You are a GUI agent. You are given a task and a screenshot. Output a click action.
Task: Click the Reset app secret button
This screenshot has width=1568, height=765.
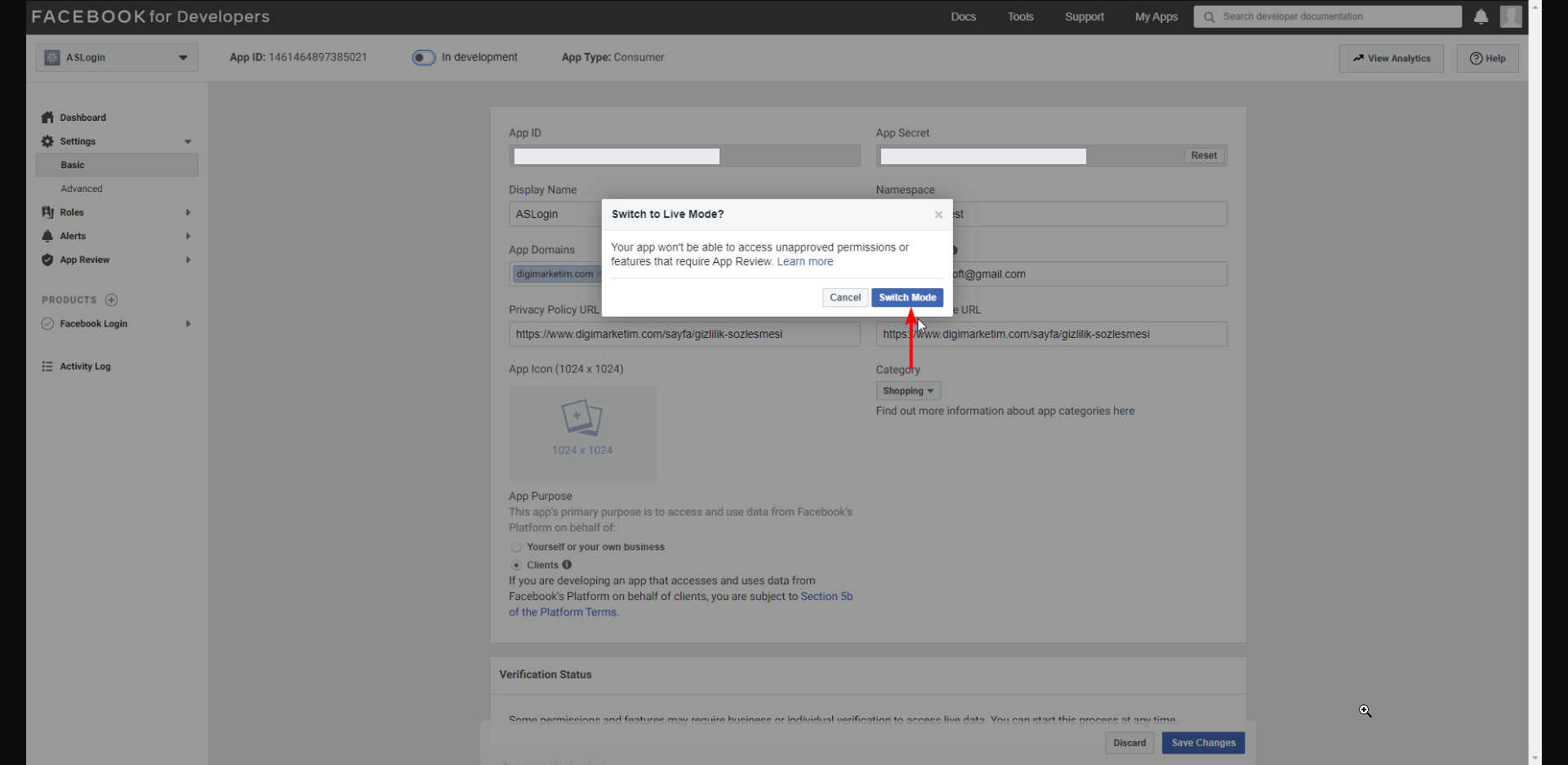click(x=1204, y=155)
